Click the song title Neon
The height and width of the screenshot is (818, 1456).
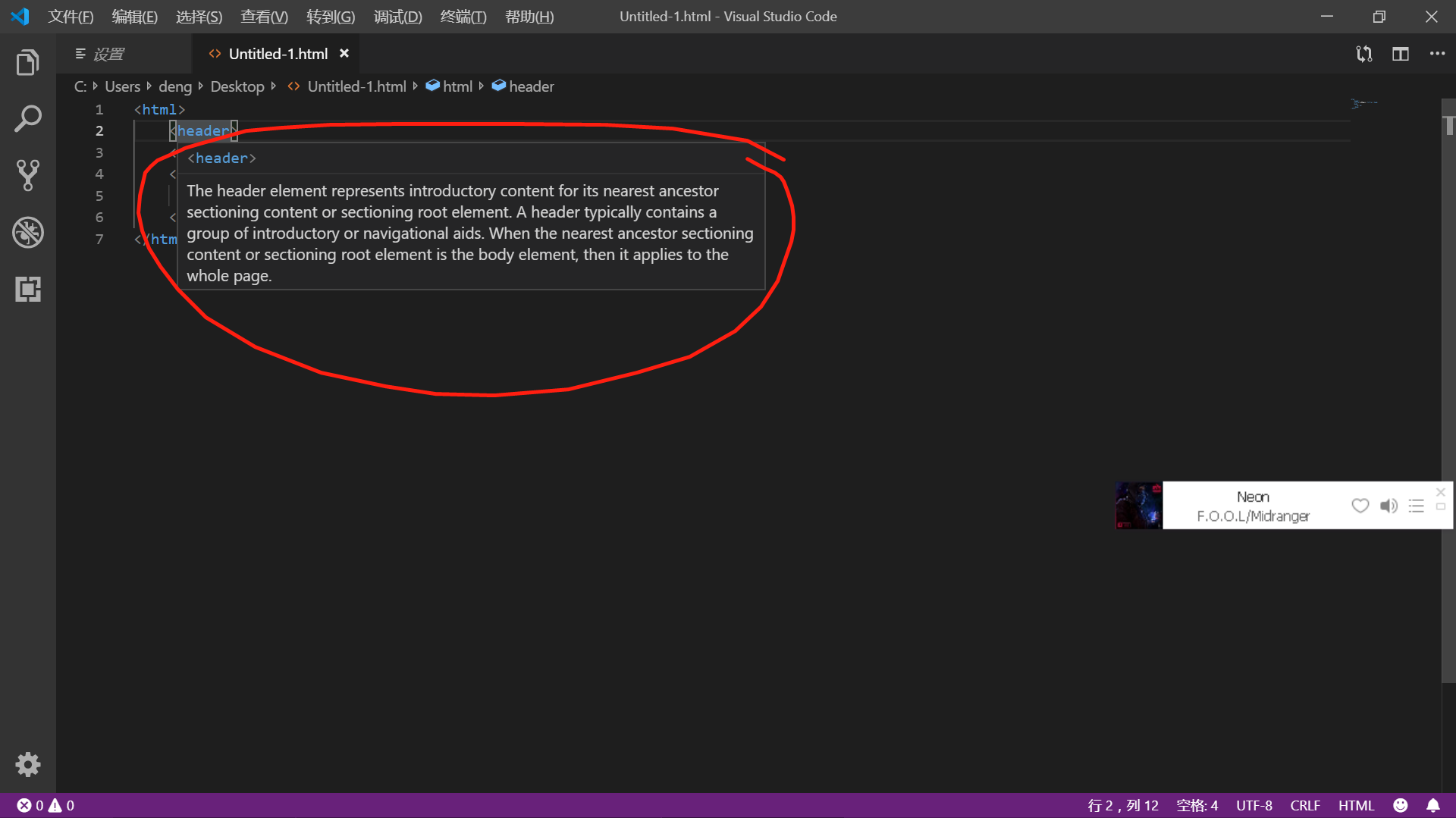pos(1253,497)
